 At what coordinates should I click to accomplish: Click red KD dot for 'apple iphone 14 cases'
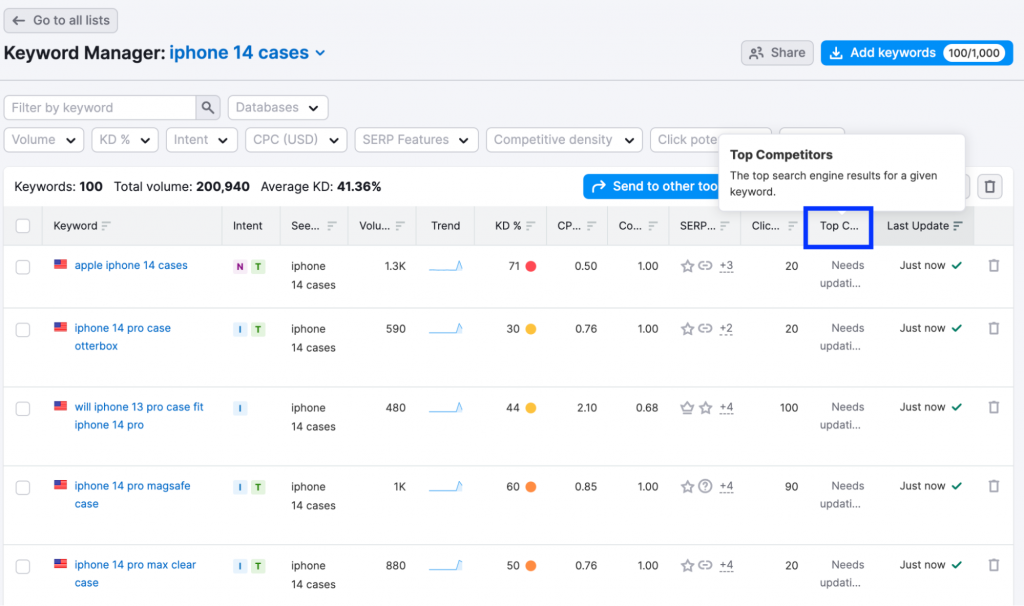pyautogui.click(x=531, y=266)
